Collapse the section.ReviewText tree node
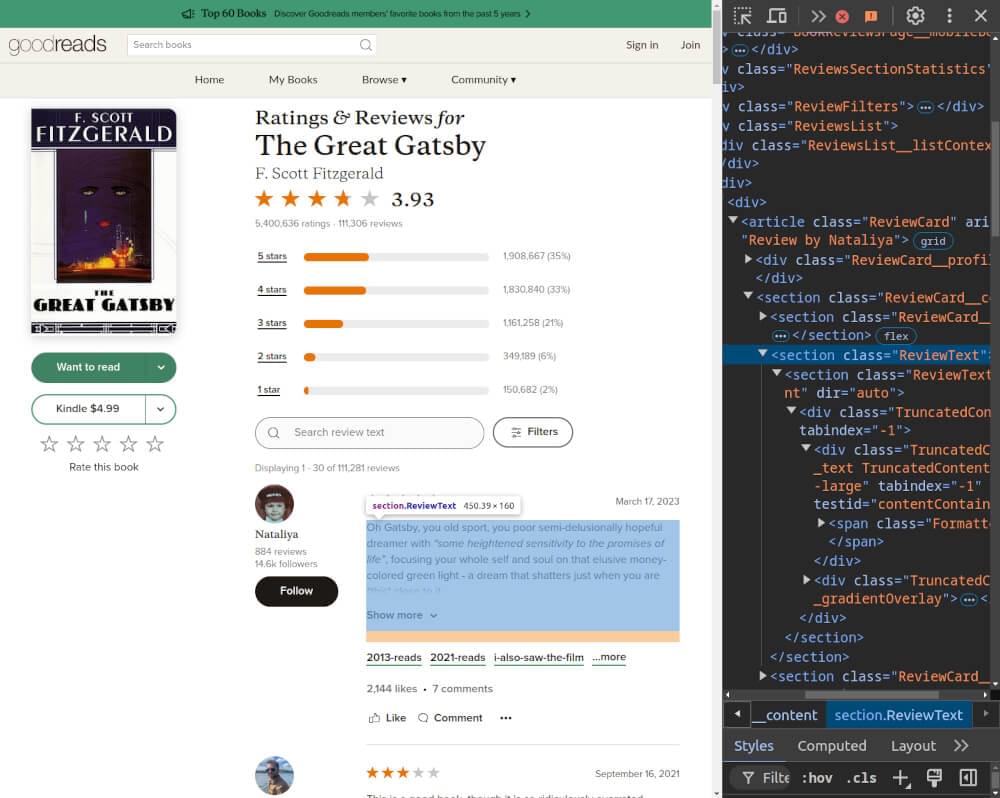Viewport: 1000px width, 798px height. [763, 354]
